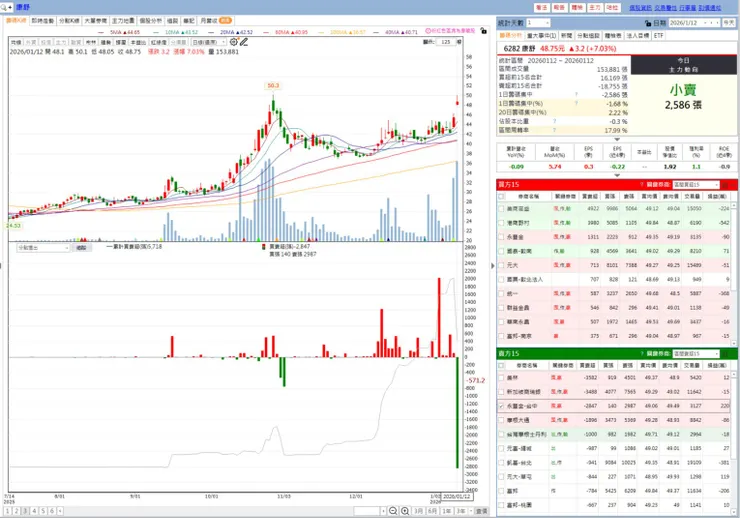Tick checkbox for 新加坡商瑞銀 seller row
The width and height of the screenshot is (740, 518).
pos(501,392)
